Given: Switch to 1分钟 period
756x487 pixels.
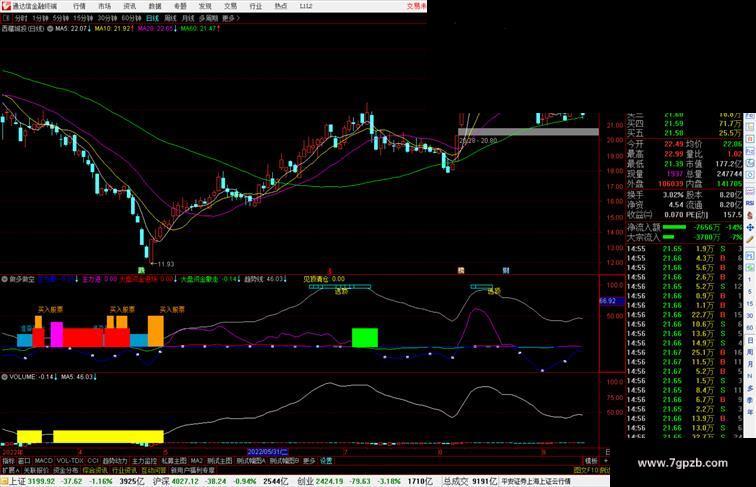Looking at the screenshot, I should [40, 18].
